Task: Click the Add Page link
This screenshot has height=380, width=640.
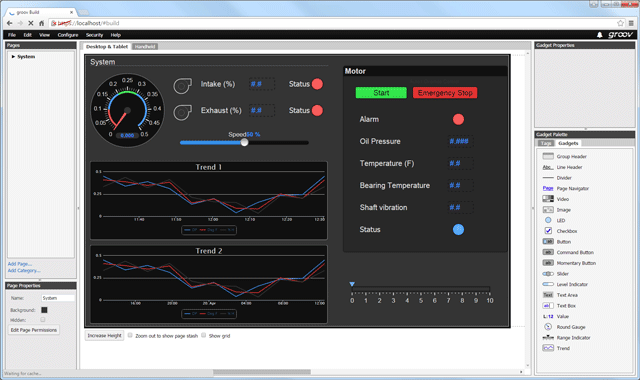Action: coord(20,264)
